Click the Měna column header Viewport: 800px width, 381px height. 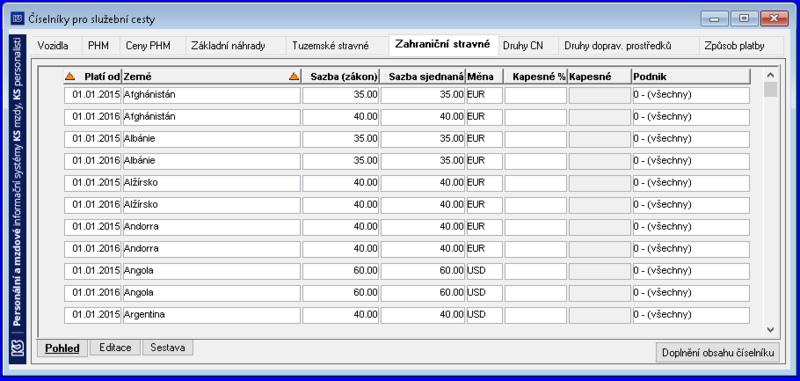485,77
